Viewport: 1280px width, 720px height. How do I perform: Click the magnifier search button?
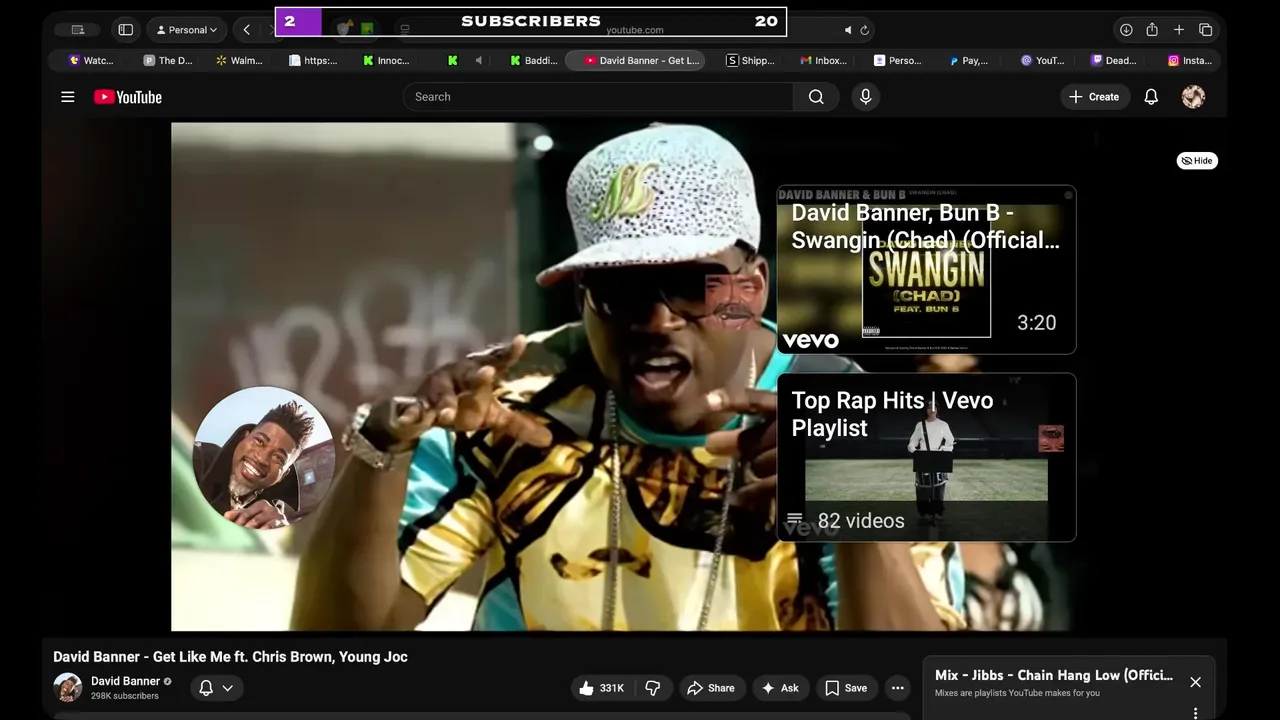point(816,97)
